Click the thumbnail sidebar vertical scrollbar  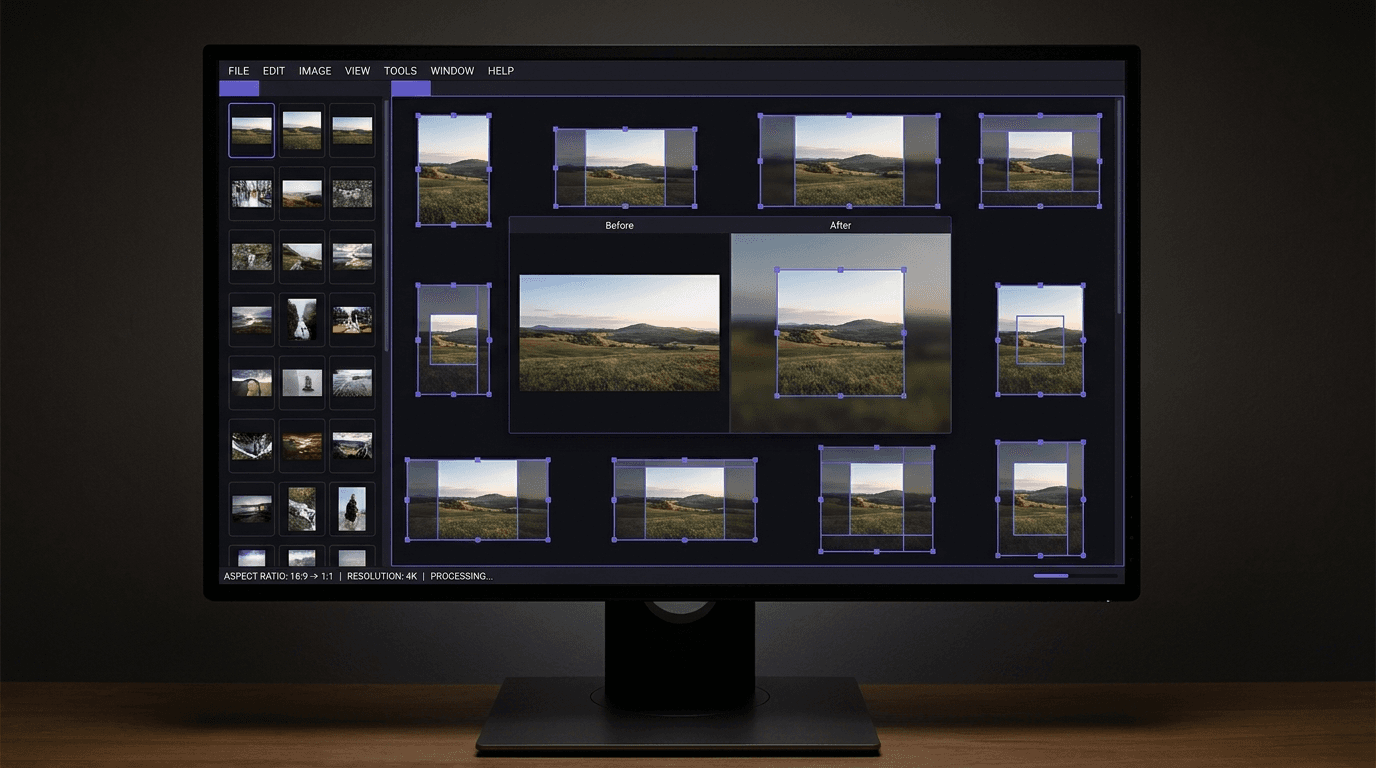coord(386,225)
